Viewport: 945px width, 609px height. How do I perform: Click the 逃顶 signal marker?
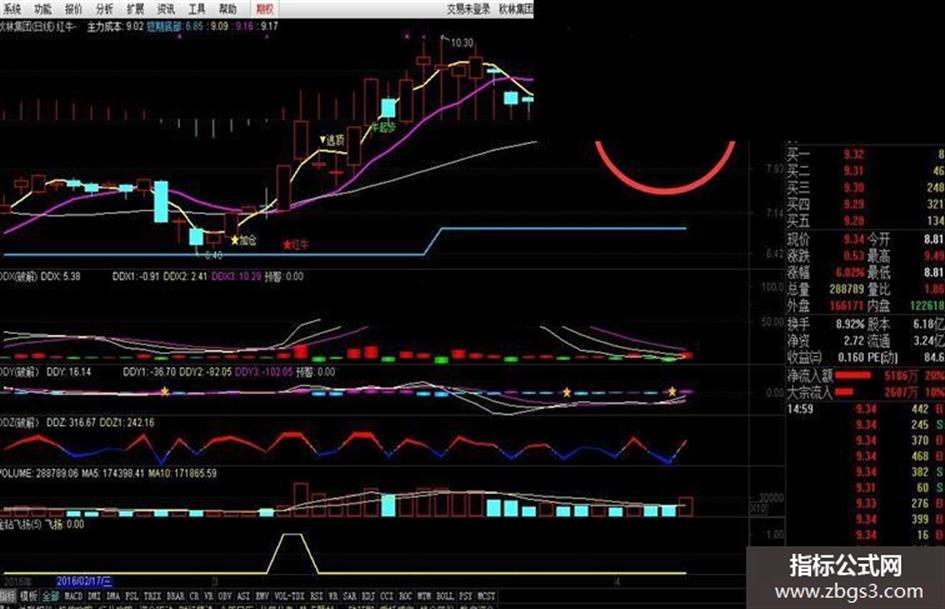(x=331, y=140)
